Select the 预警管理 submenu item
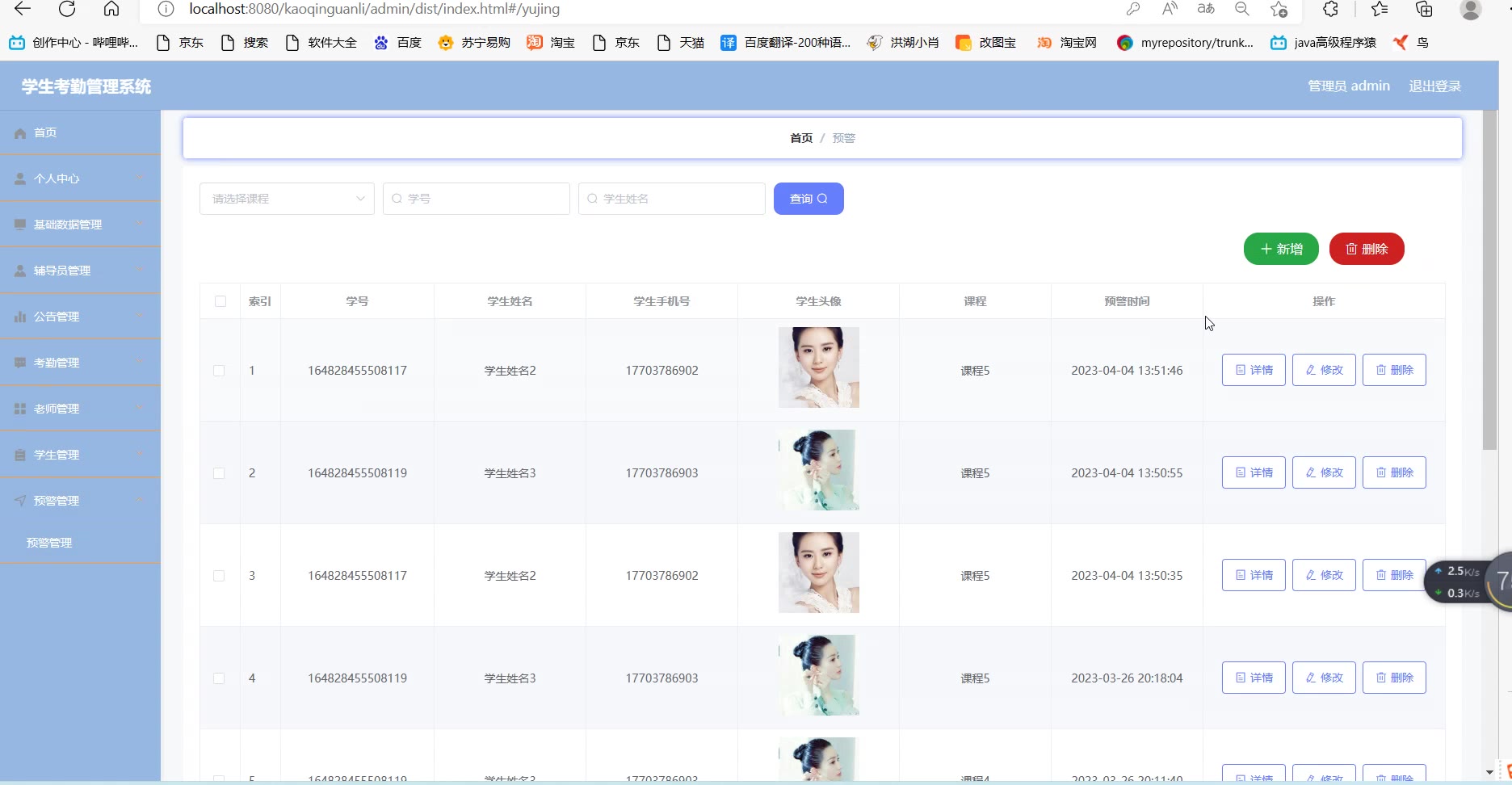This screenshot has width=1512, height=785. point(49,543)
